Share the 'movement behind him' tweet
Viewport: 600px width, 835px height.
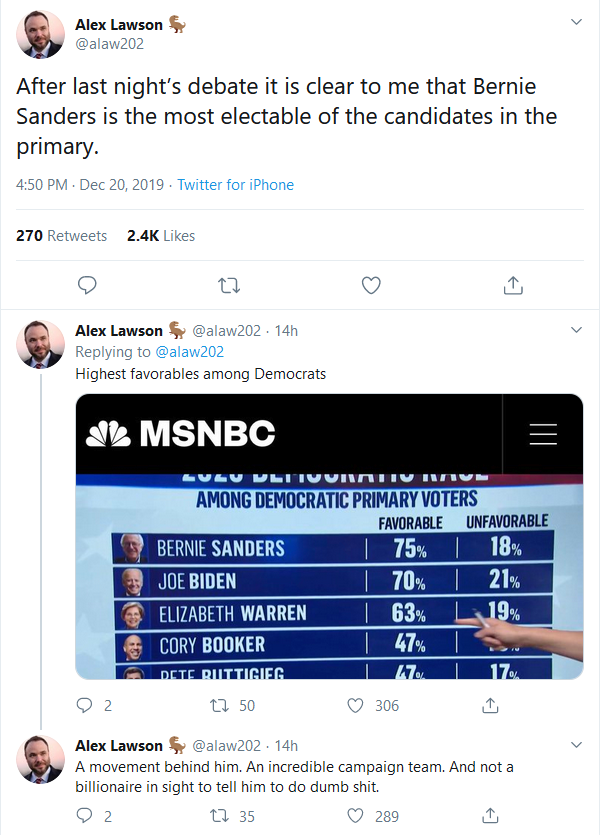point(490,816)
